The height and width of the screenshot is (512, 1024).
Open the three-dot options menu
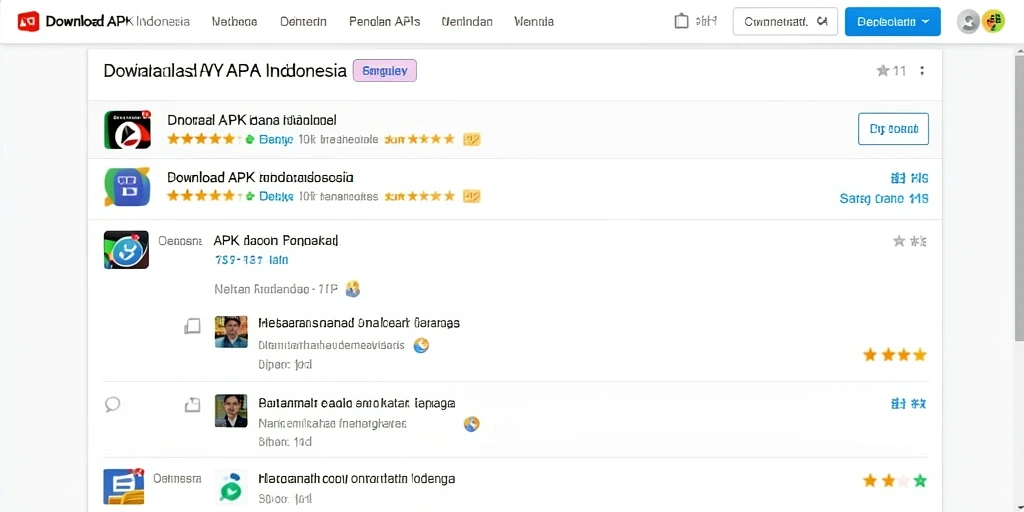(922, 71)
